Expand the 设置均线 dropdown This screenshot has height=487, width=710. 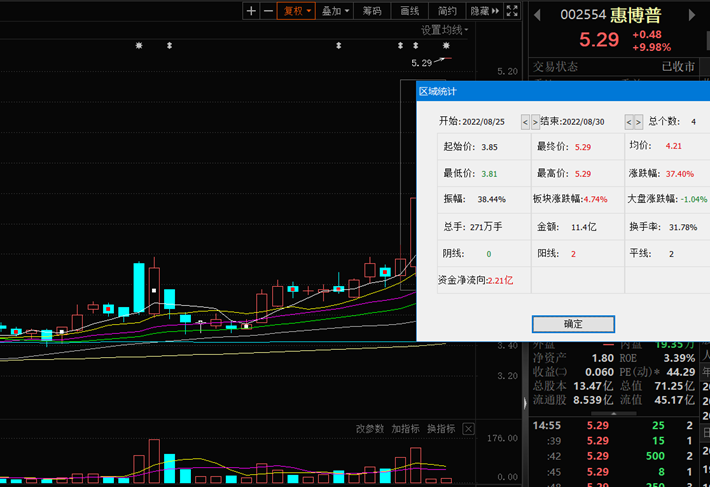pyautogui.click(x=445, y=30)
